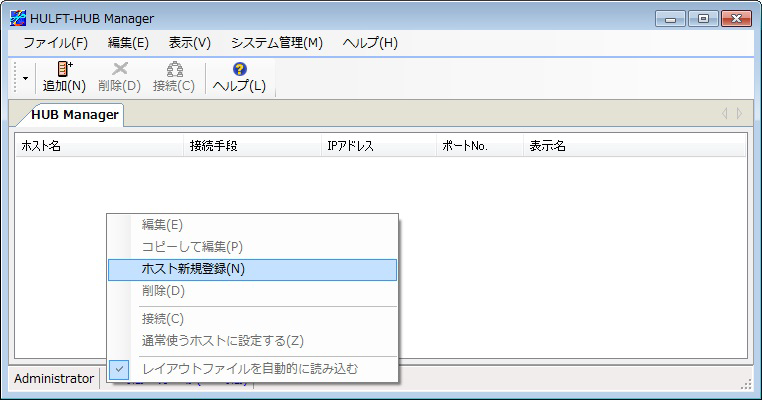
Task: Minimize the HULFT-HUB Manager window
Action: [x=671, y=19]
